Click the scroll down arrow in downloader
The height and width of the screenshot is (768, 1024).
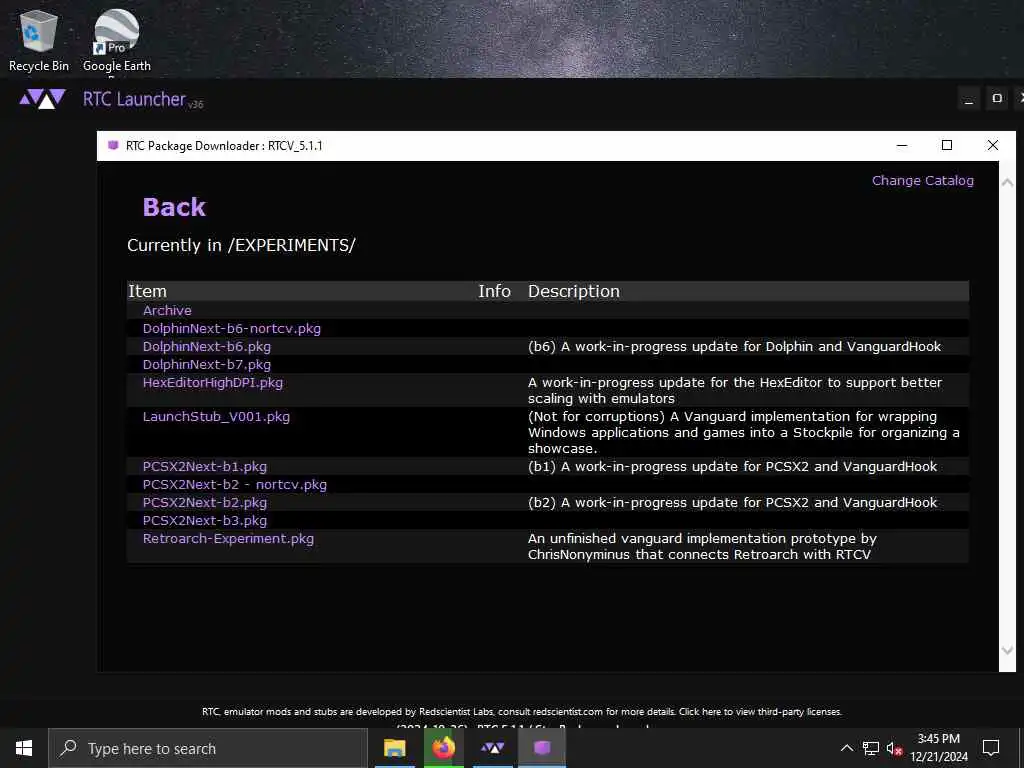tap(1007, 650)
